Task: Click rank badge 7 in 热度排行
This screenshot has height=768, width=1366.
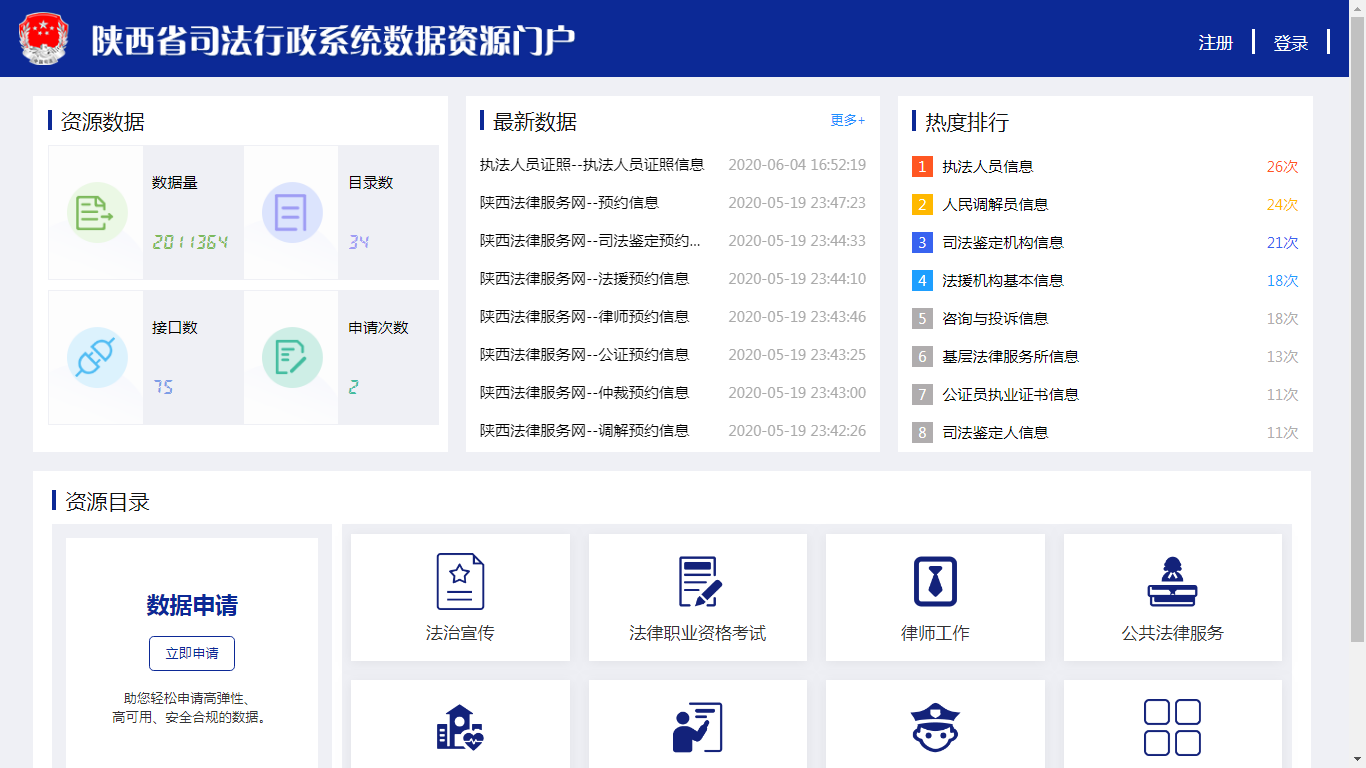Action: pos(922,394)
